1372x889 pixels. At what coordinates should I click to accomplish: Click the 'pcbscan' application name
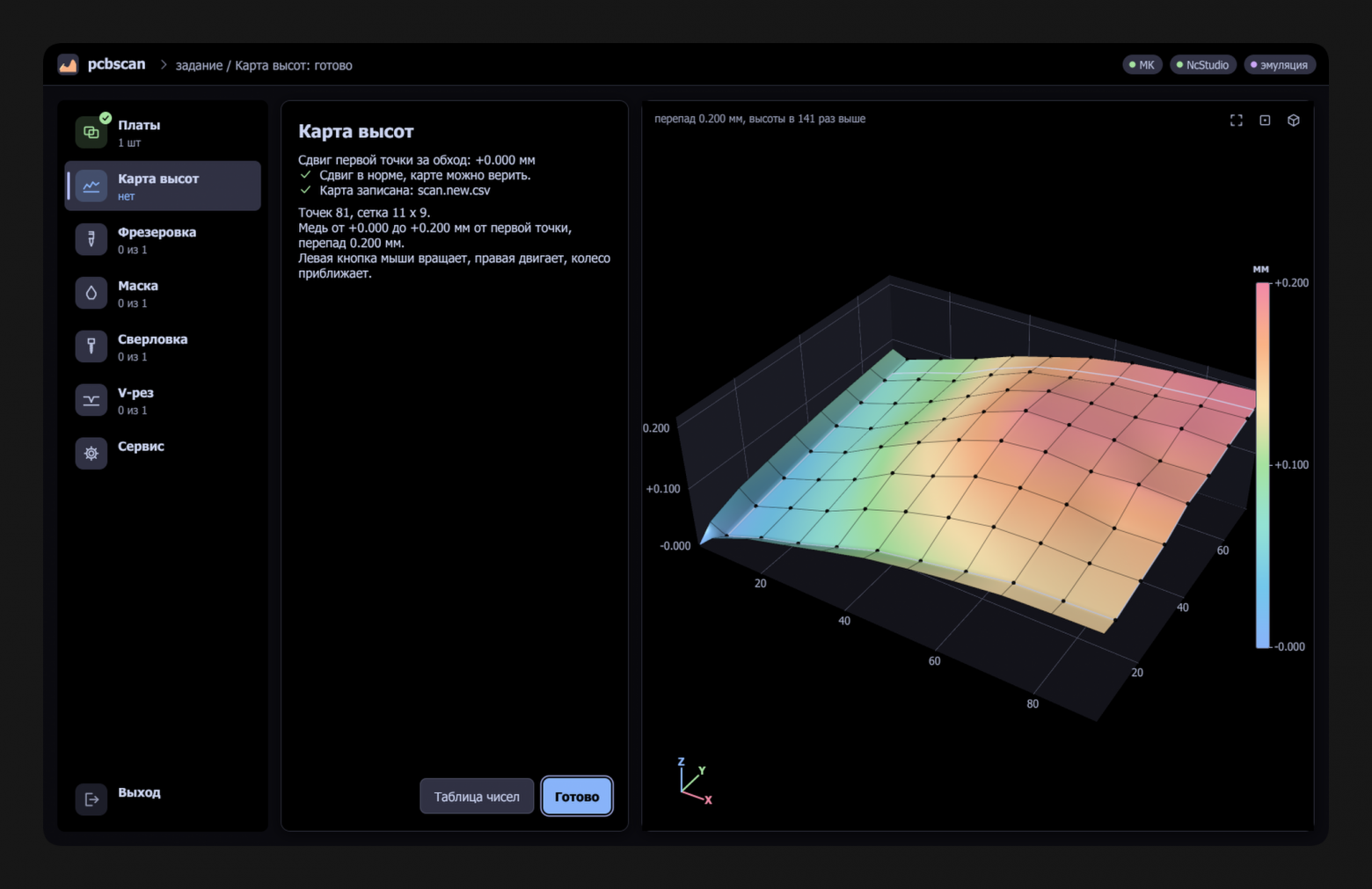click(116, 64)
